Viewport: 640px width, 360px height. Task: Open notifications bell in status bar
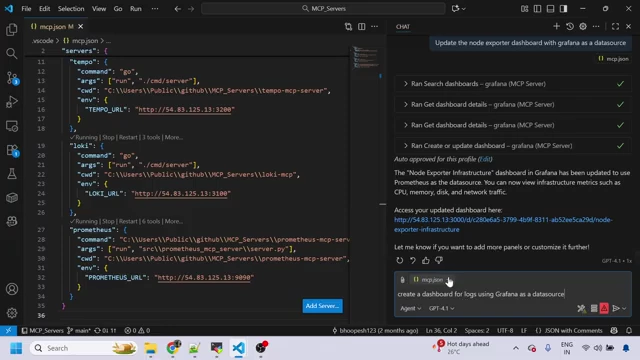629,331
